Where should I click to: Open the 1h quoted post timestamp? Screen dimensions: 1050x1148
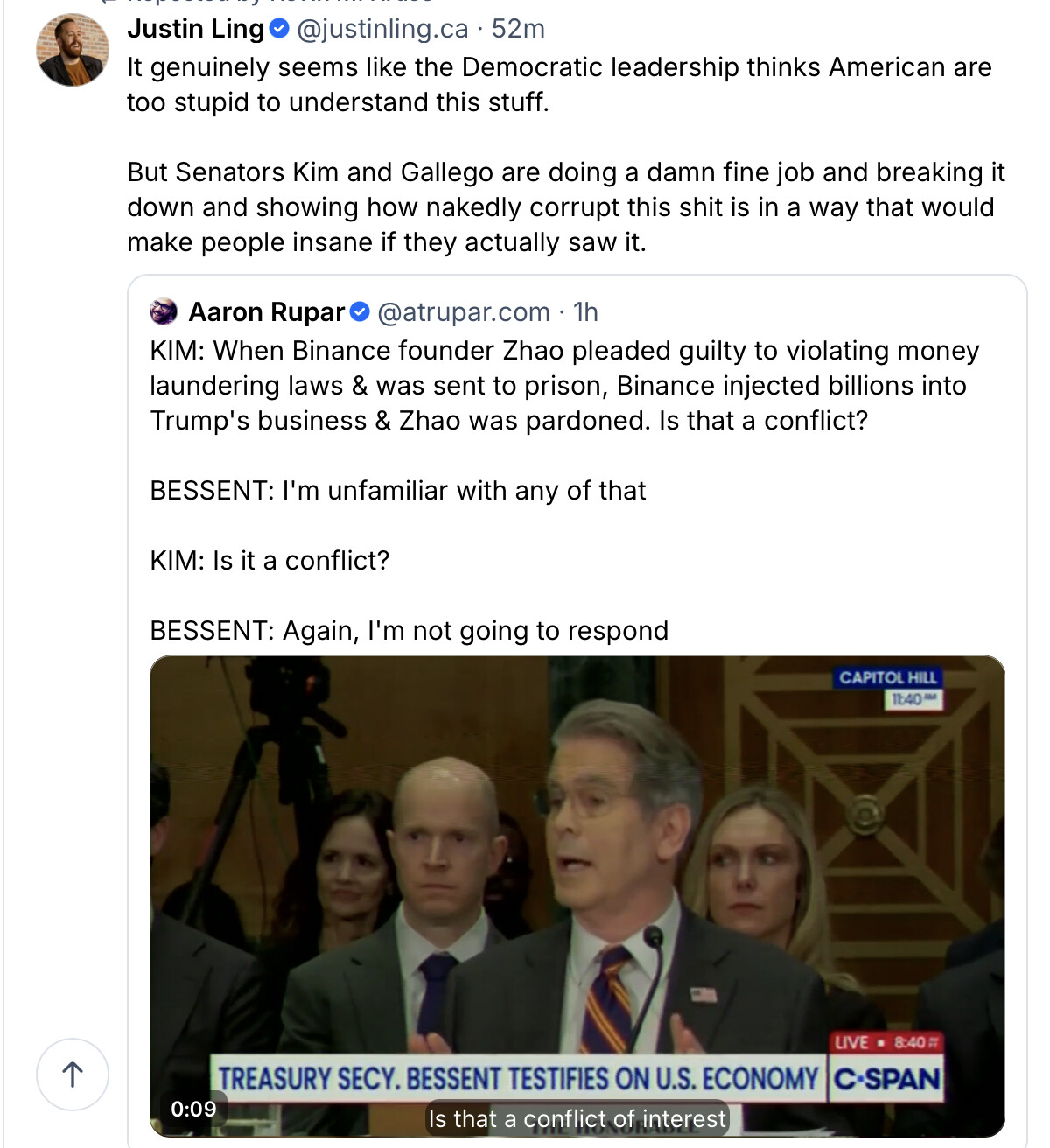pyautogui.click(x=585, y=311)
